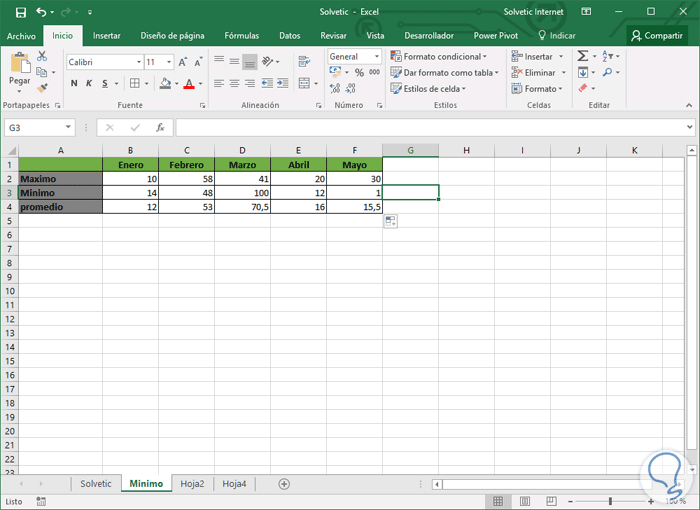Open the Solvetic sheet tab
The width and height of the screenshot is (700, 510).
pyautogui.click(x=96, y=484)
